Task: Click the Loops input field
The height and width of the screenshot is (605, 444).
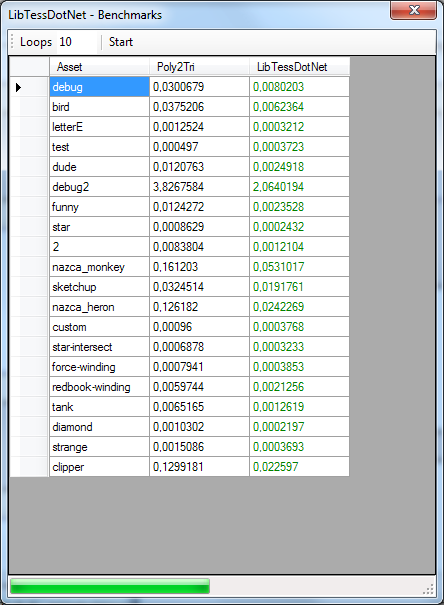Action: click(x=77, y=42)
